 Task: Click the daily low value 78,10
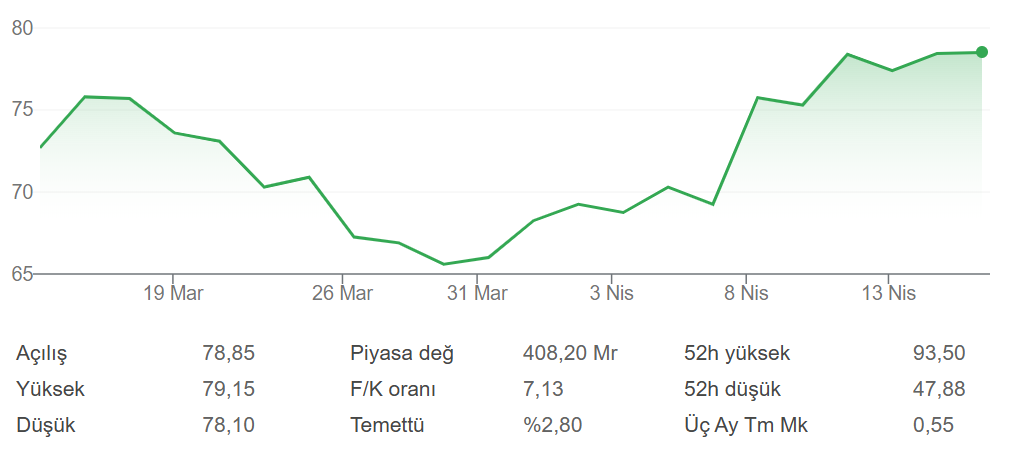pos(228,425)
